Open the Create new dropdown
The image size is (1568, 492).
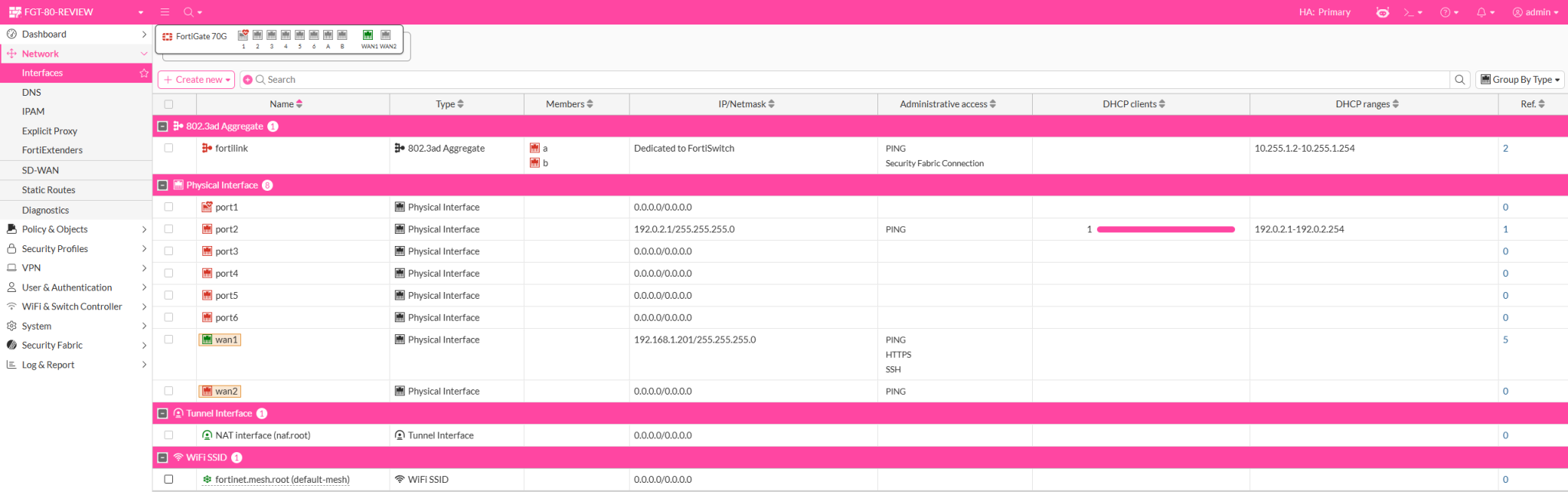click(x=196, y=80)
